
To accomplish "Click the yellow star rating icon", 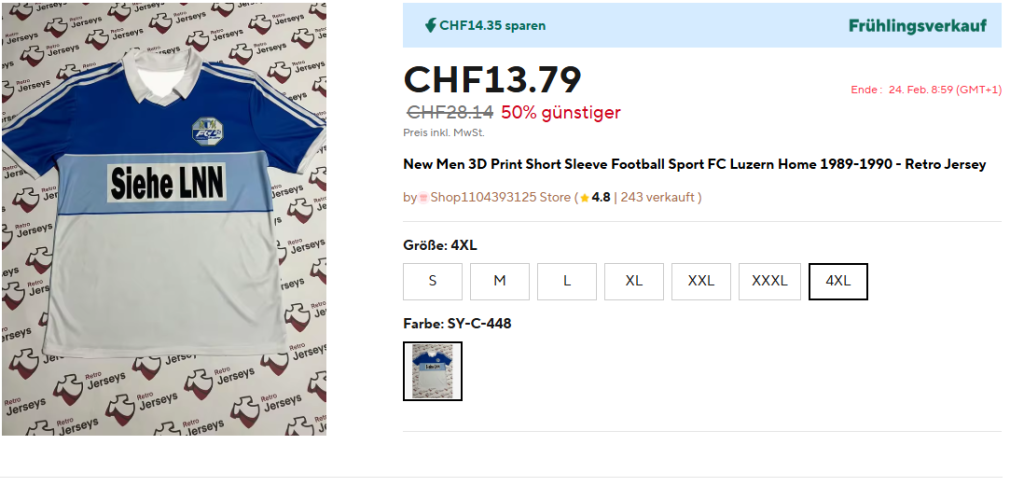I will click(585, 198).
